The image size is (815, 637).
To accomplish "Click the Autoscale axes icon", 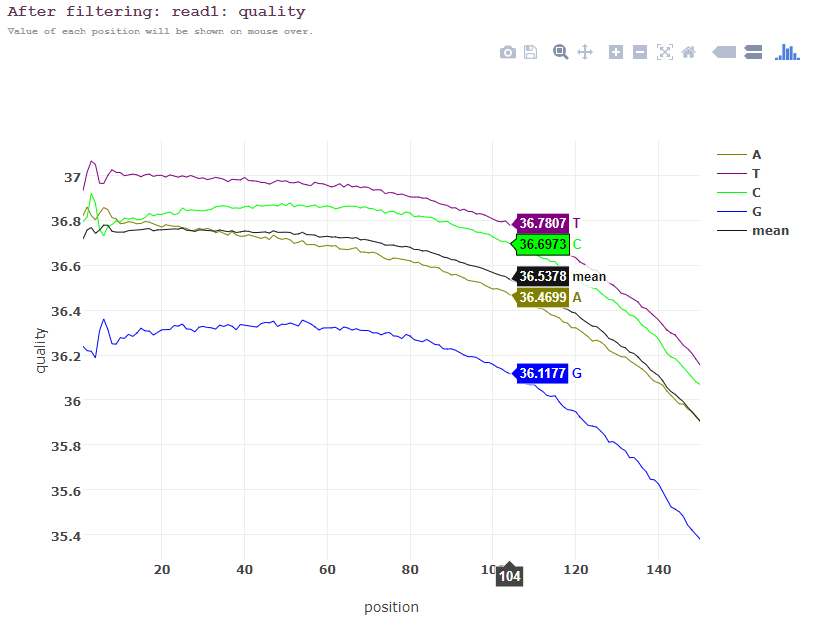I will tap(665, 52).
